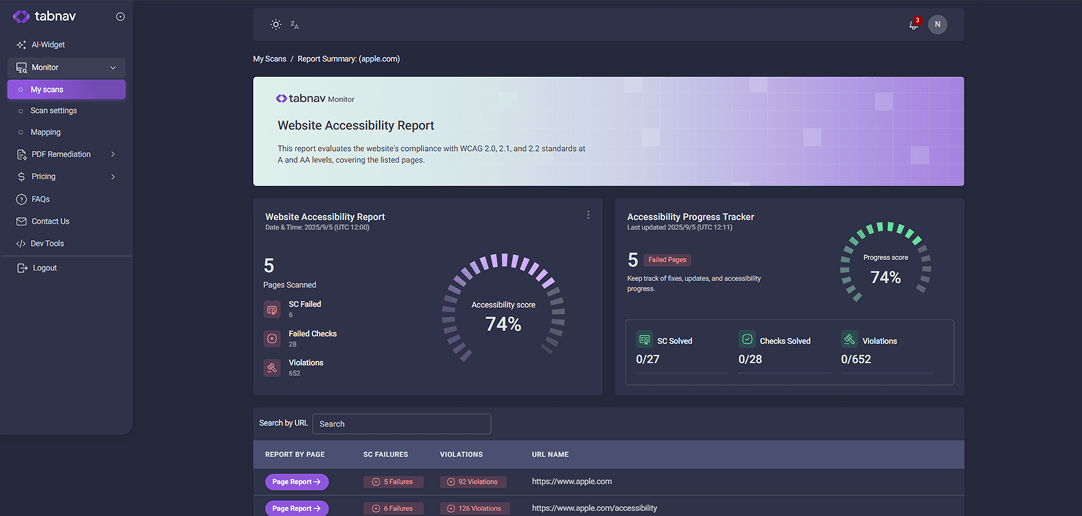
Task: Click the Progress score 74% gauge
Action: (885, 262)
